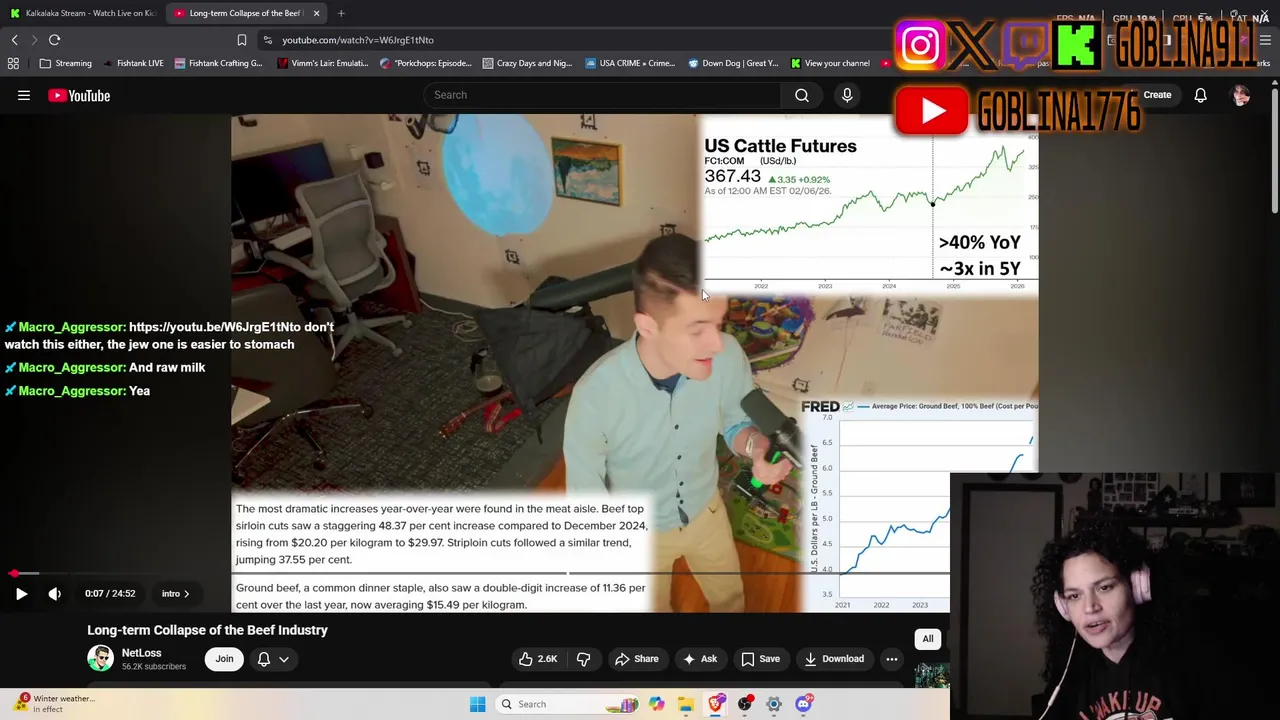
Task: Open the USA CRIME bookmark
Action: tap(630, 63)
